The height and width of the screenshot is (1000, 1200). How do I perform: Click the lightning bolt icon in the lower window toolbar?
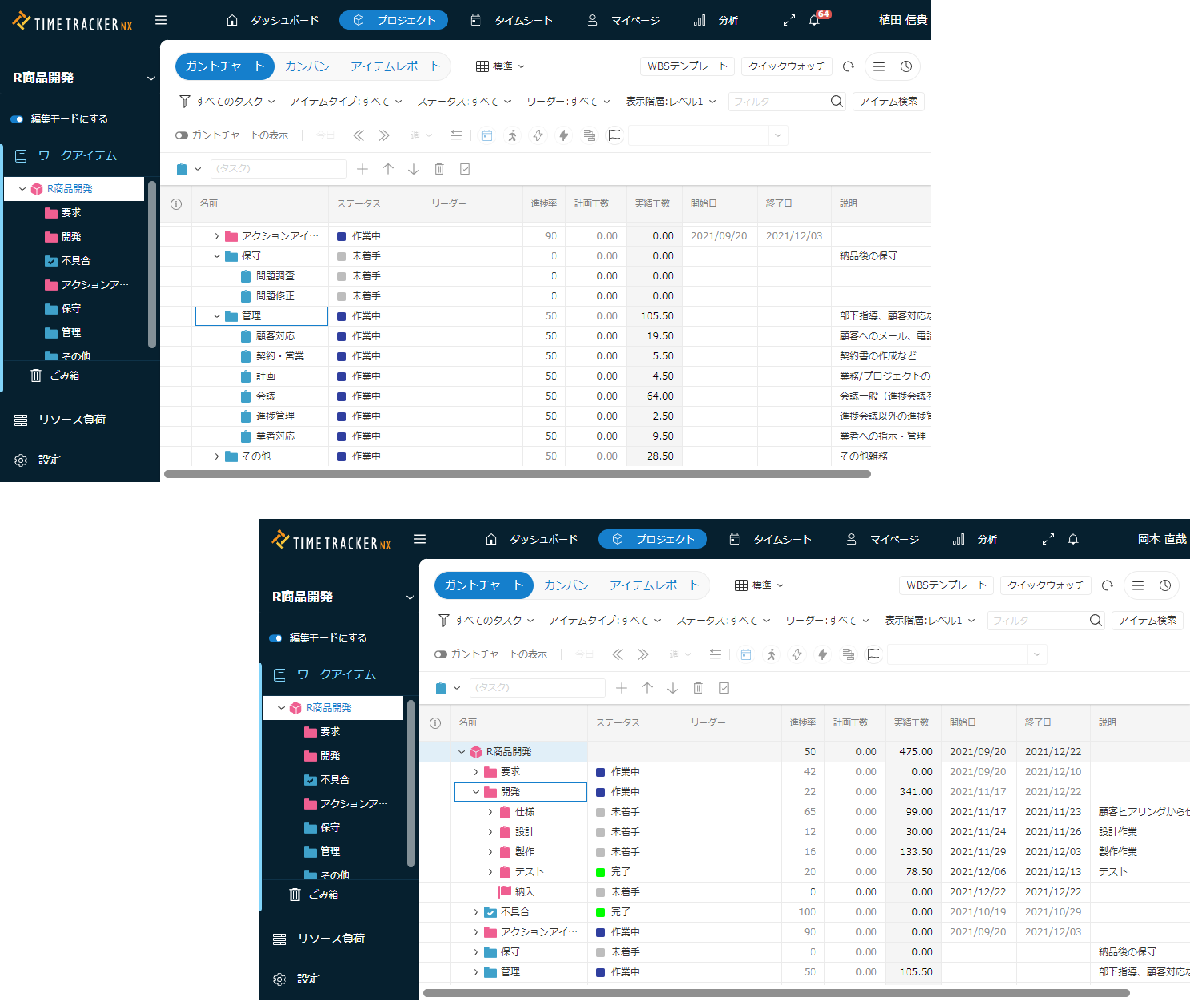[822, 654]
